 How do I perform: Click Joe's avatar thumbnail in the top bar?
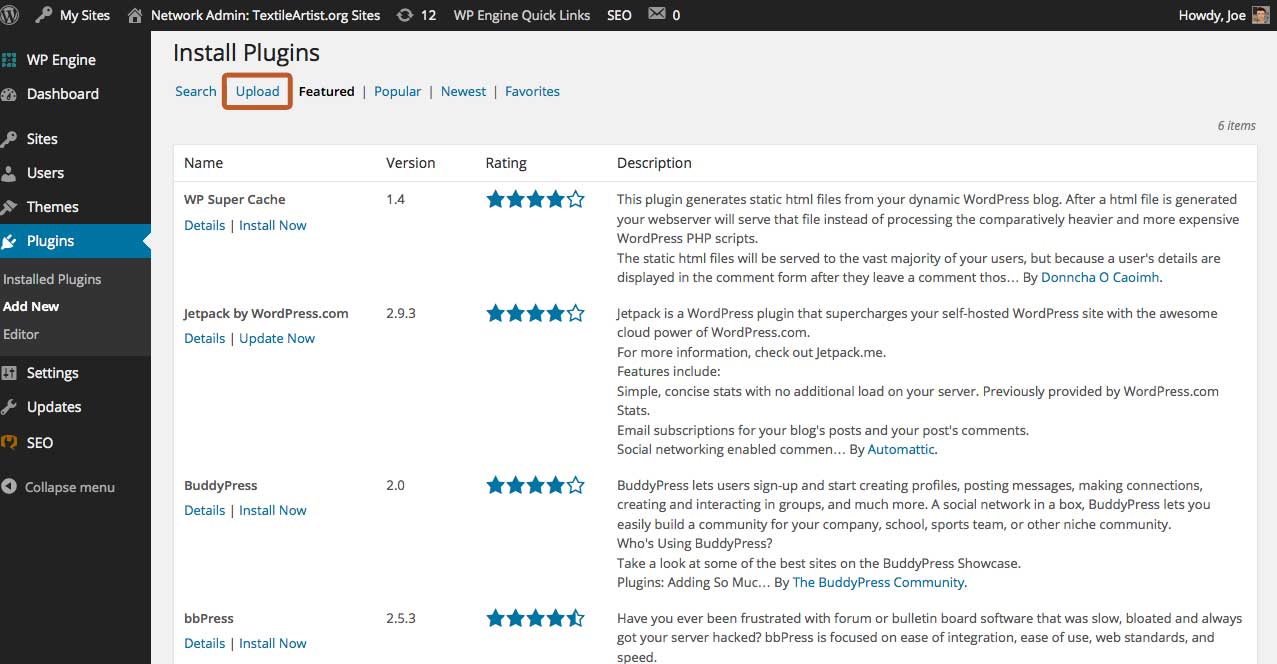(1261, 15)
